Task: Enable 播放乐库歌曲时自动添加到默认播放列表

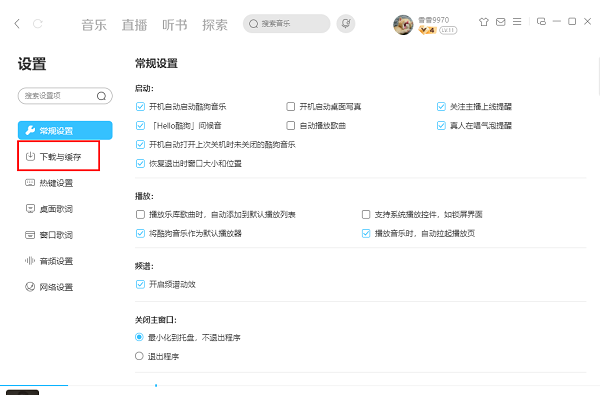Action: click(140, 214)
